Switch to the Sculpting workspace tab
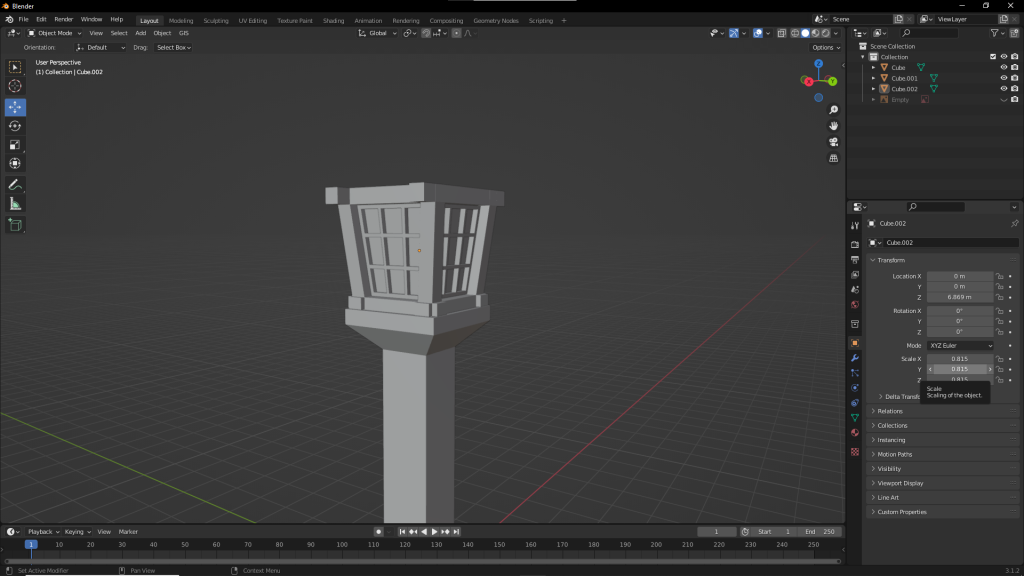The height and width of the screenshot is (576, 1024). pos(216,20)
